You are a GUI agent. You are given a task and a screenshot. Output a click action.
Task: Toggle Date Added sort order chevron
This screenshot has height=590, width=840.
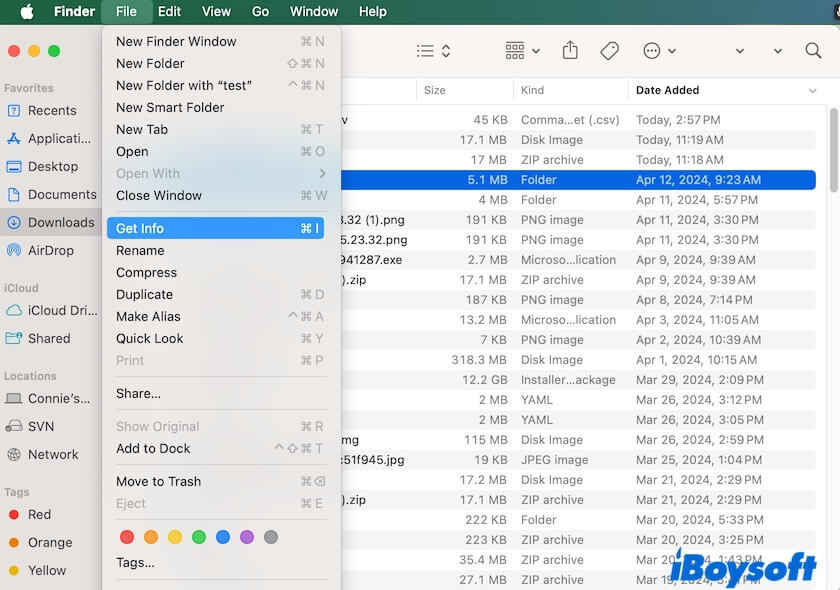(812, 91)
